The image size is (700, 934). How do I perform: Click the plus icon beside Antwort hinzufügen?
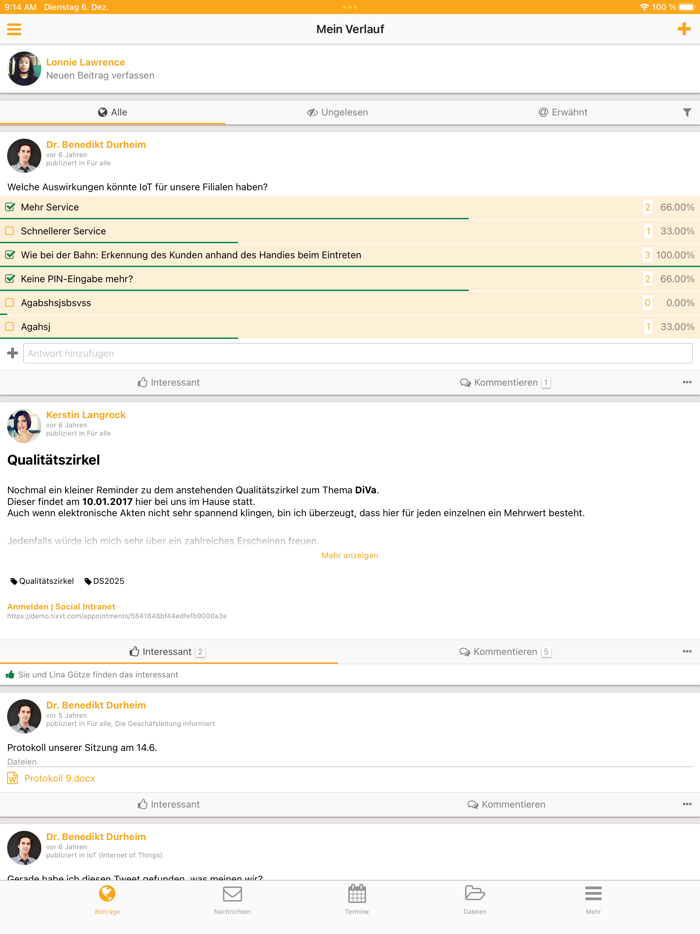click(x=13, y=353)
